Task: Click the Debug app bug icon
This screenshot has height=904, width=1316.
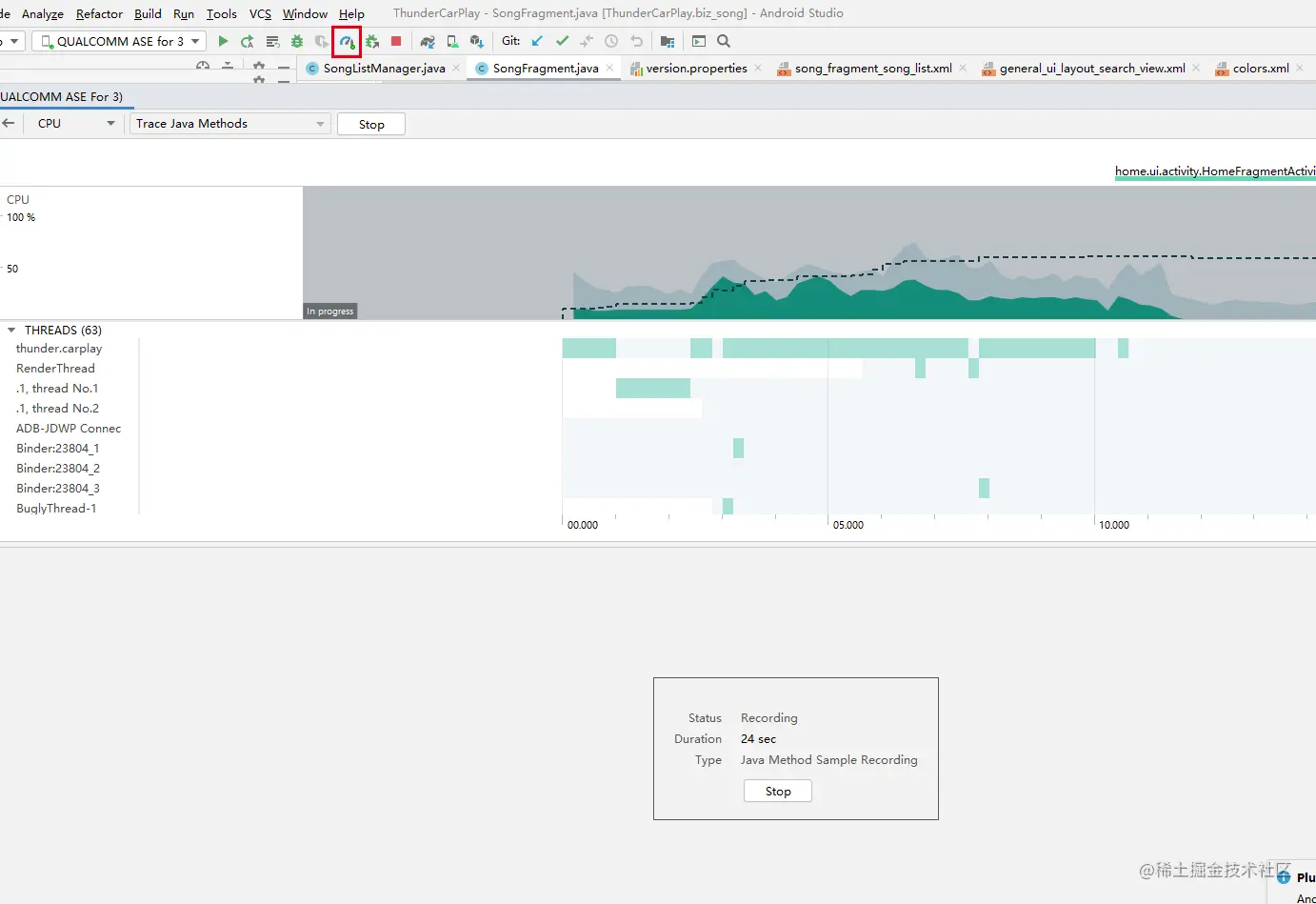Action: 297,41
